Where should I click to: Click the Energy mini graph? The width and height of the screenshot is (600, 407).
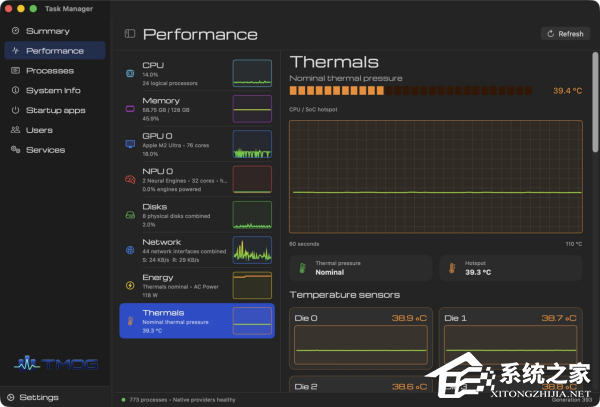click(252, 285)
